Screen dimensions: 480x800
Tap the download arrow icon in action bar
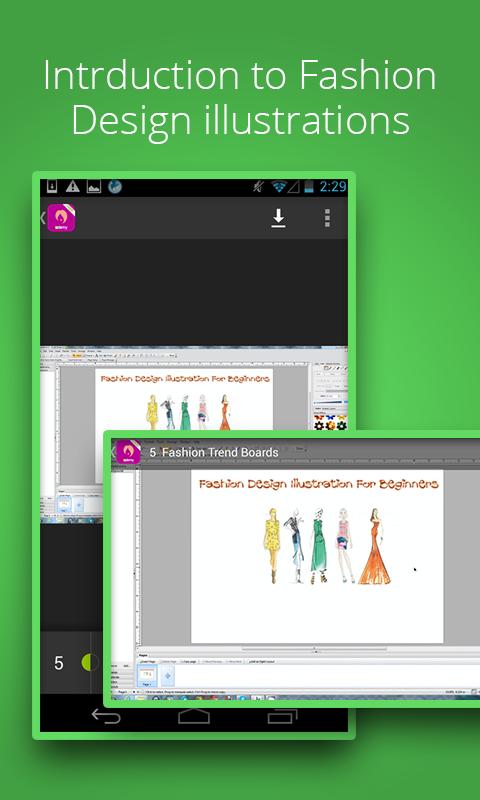click(x=278, y=218)
